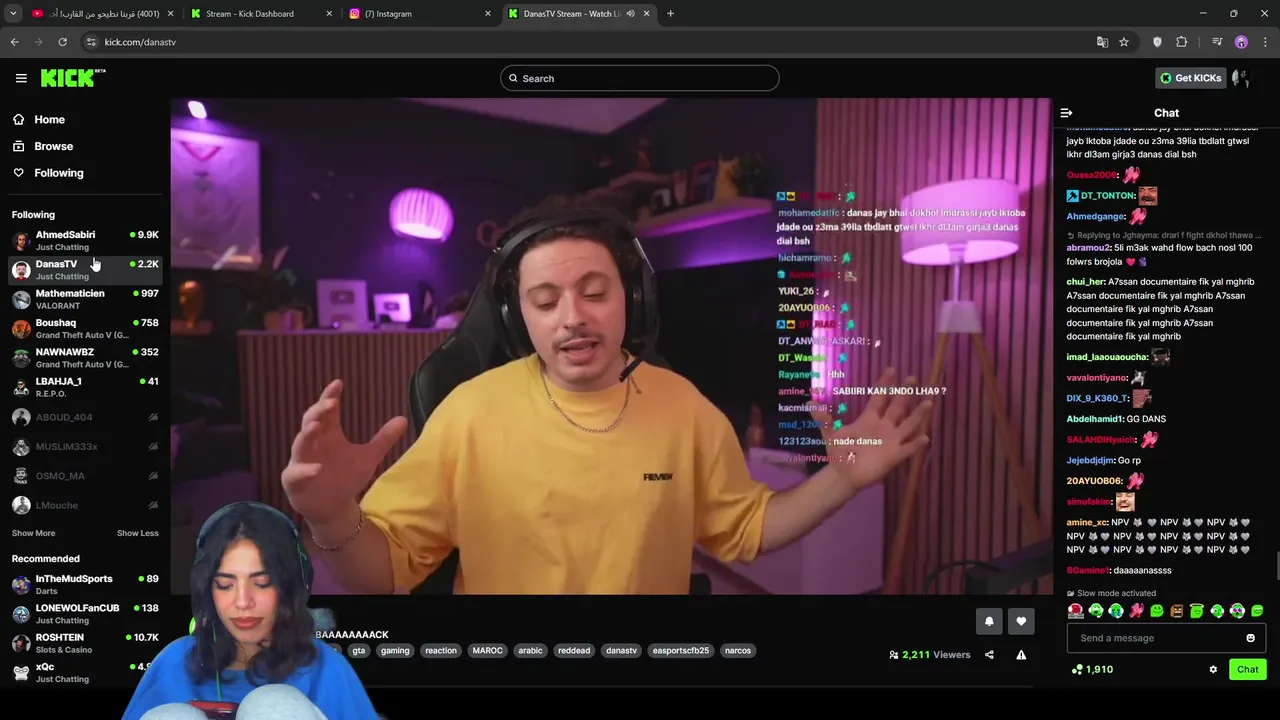Select the narcos tag
Image resolution: width=1280 pixels, height=720 pixels.
click(x=738, y=650)
